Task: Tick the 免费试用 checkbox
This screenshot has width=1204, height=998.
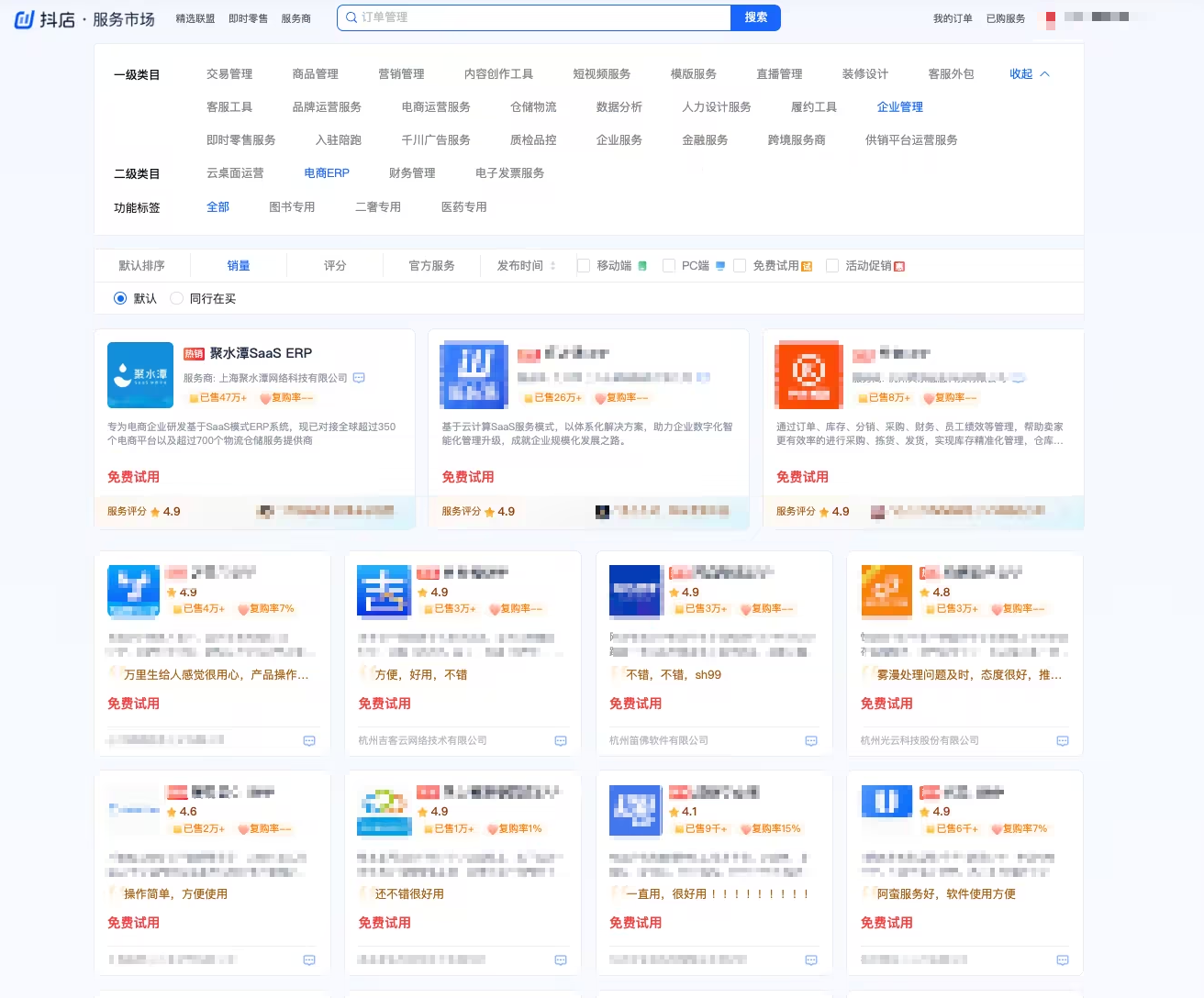Action: click(740, 266)
